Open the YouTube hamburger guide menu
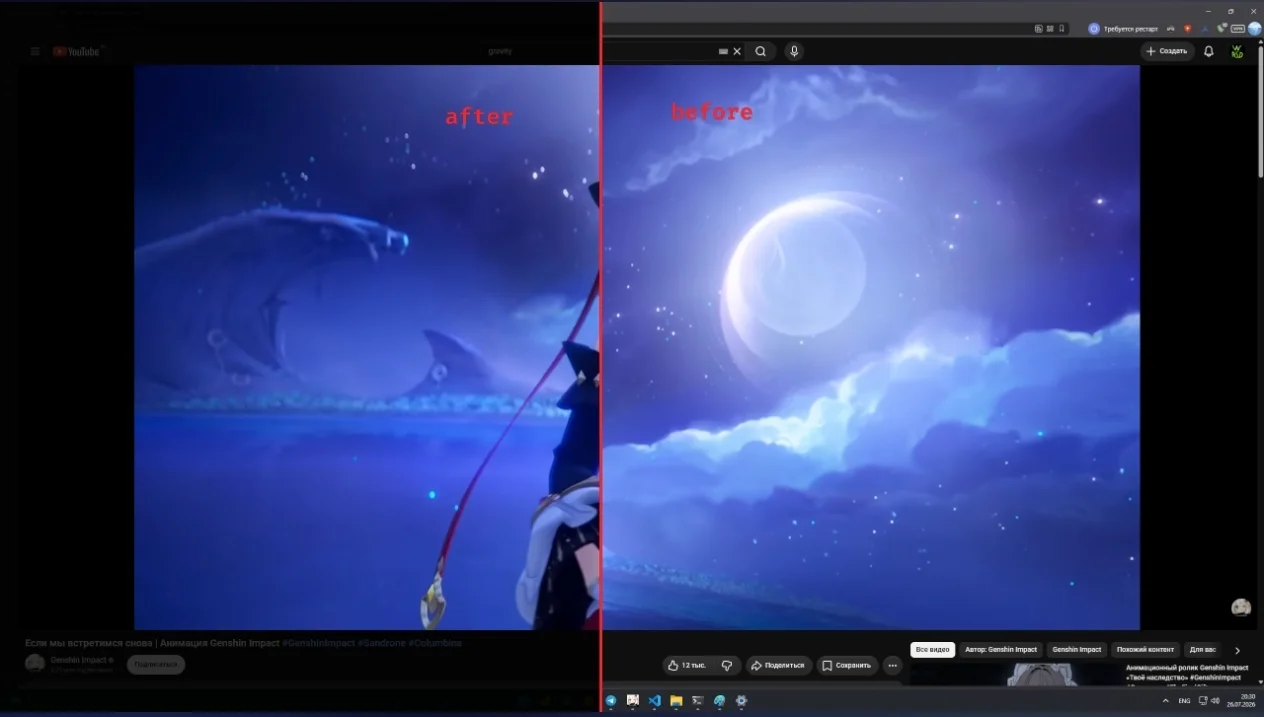The height and width of the screenshot is (717, 1264). point(35,51)
